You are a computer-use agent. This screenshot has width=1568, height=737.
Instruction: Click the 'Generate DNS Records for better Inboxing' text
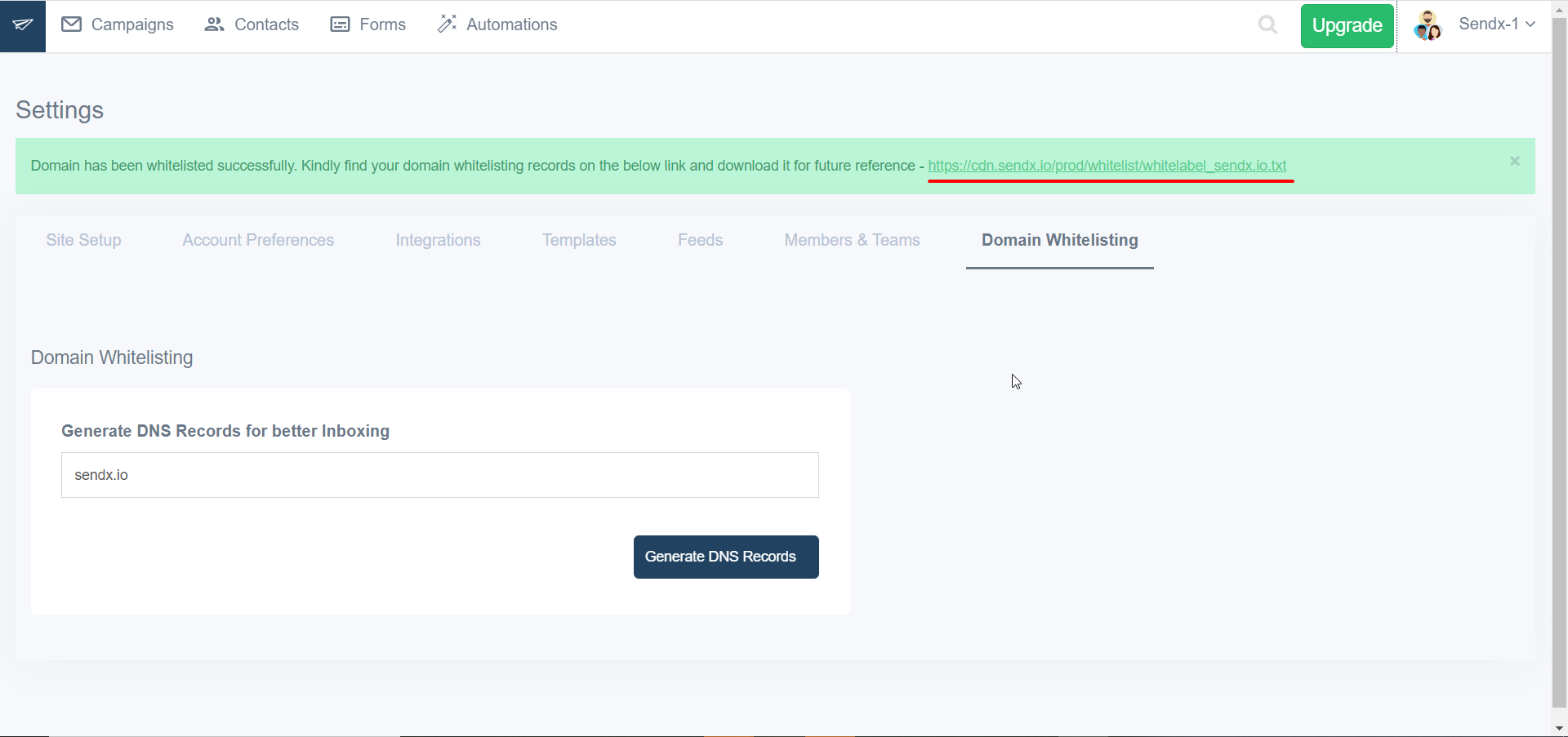[x=225, y=431]
